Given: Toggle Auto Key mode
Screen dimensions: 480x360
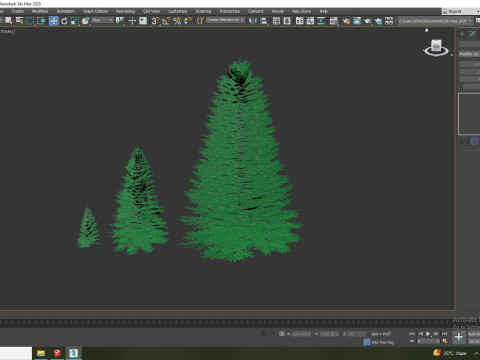Looking at the screenshot, I should pos(474,334).
